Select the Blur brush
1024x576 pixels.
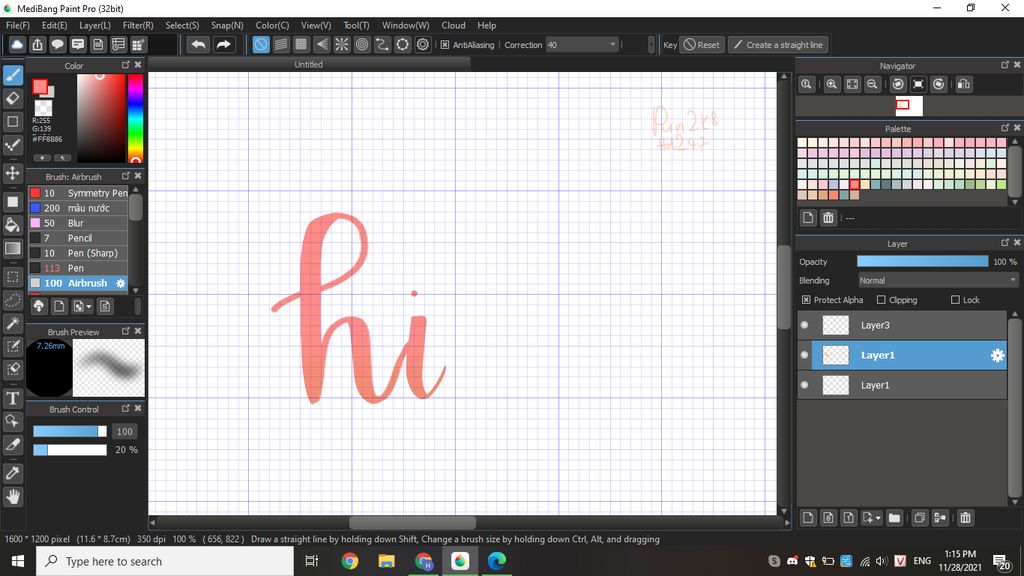[78, 223]
